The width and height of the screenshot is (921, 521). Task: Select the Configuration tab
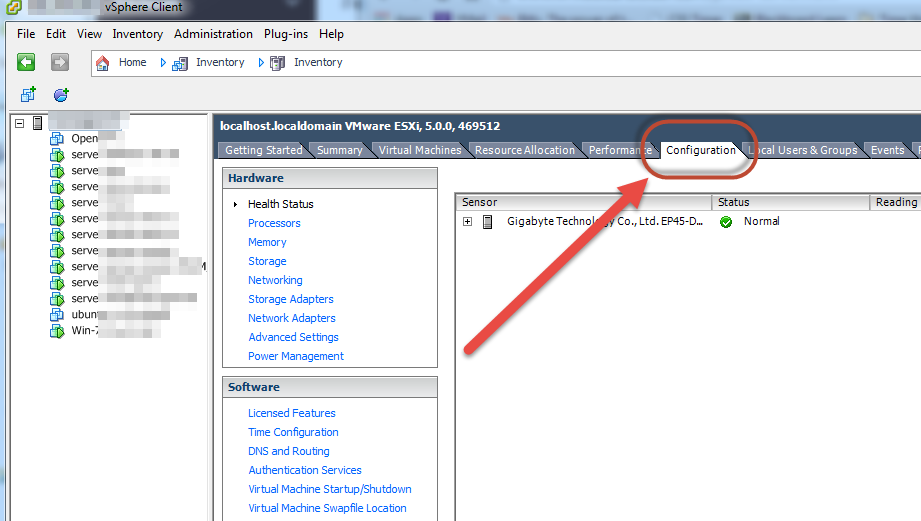701,150
